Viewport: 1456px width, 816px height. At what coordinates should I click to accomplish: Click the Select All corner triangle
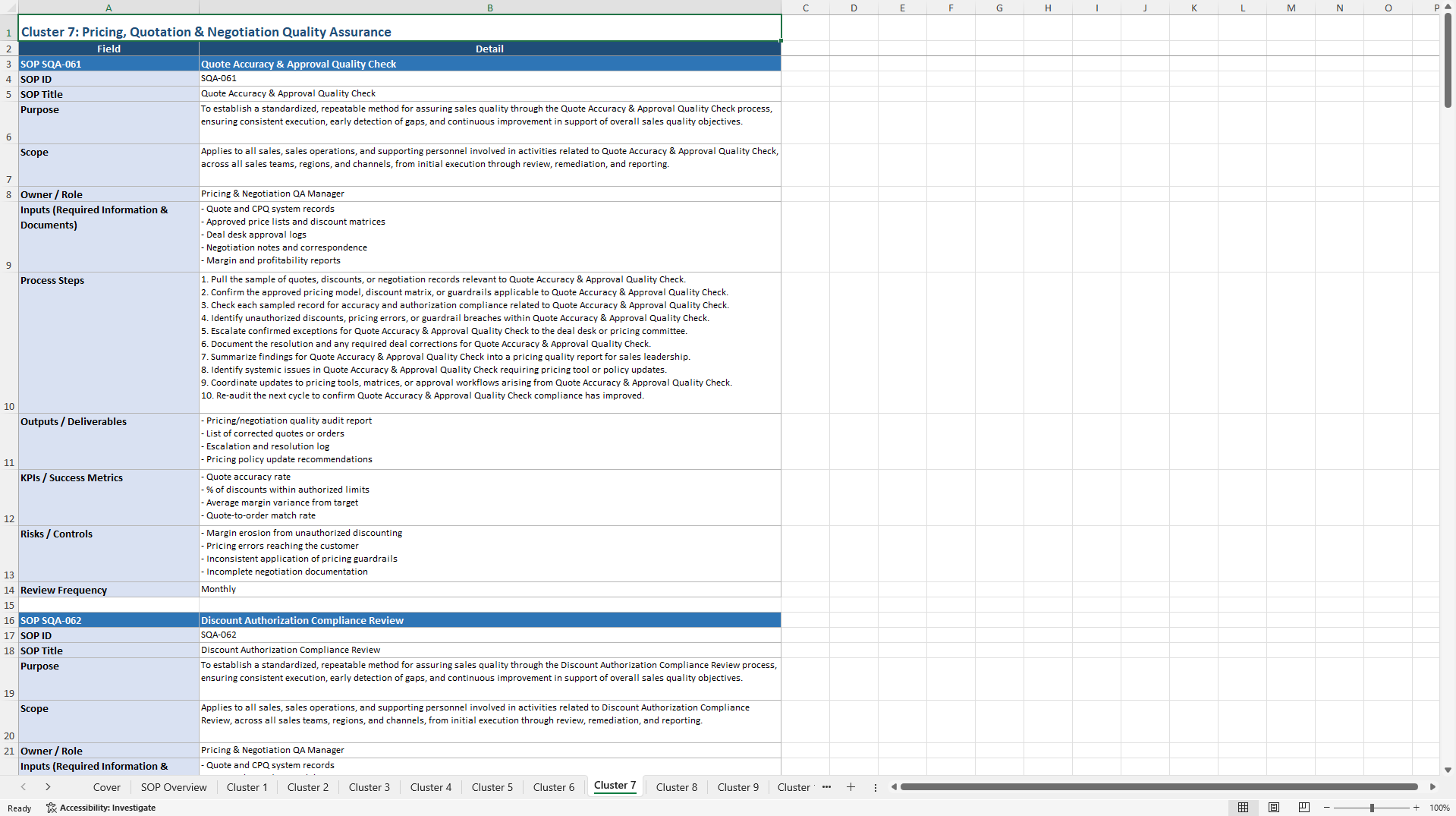coord(8,8)
